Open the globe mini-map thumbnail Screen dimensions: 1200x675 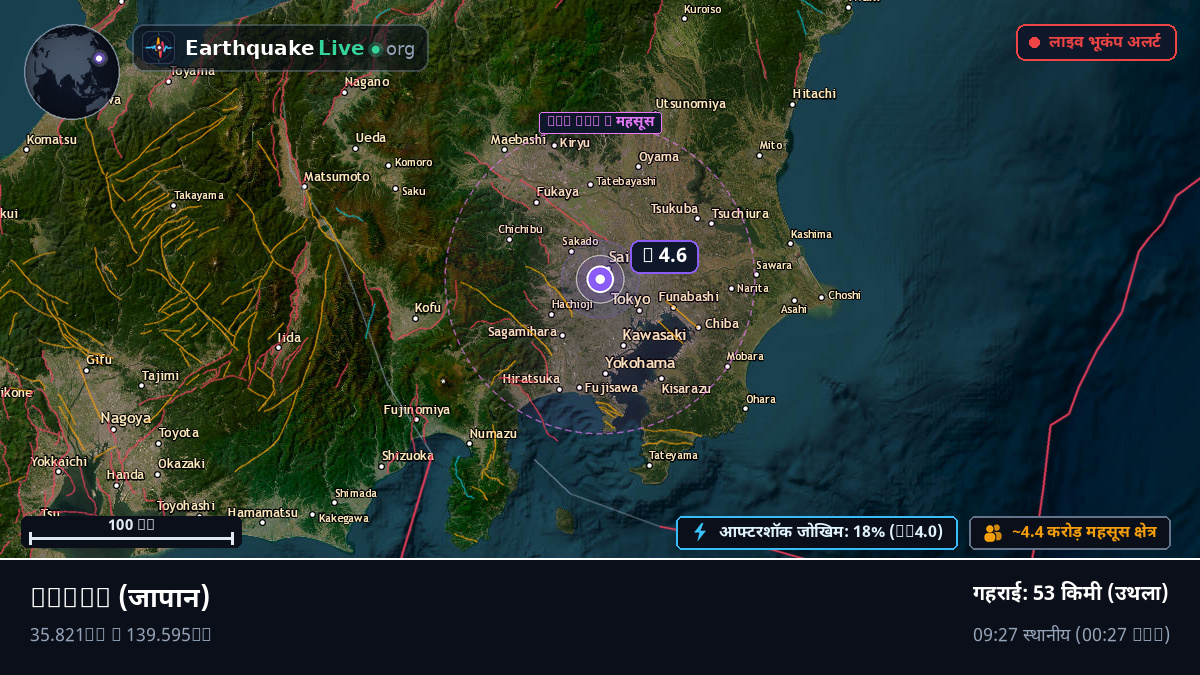coord(72,72)
